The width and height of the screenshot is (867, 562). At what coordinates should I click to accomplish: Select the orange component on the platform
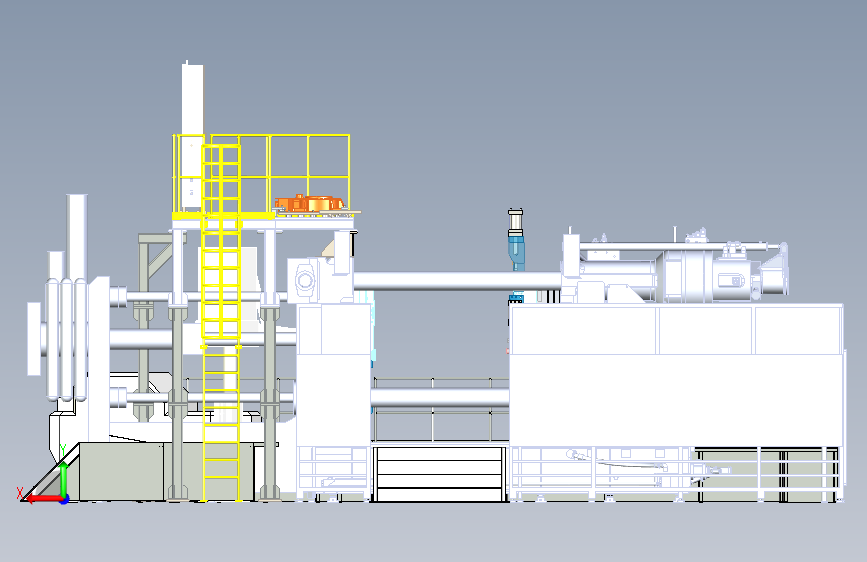(309, 203)
